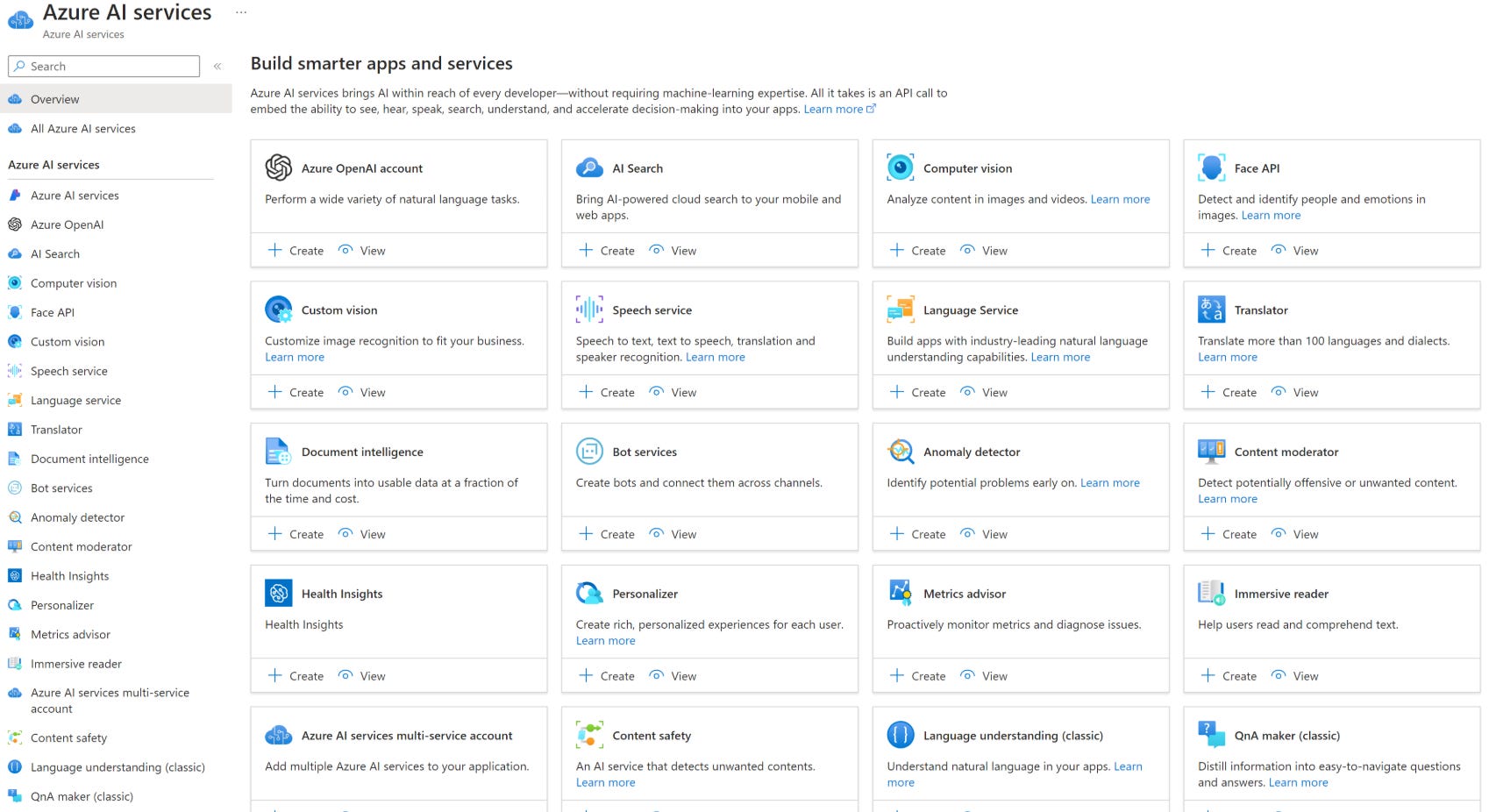Image resolution: width=1489 pixels, height=812 pixels.
Task: Click the AI Search card icon
Action: [589, 167]
